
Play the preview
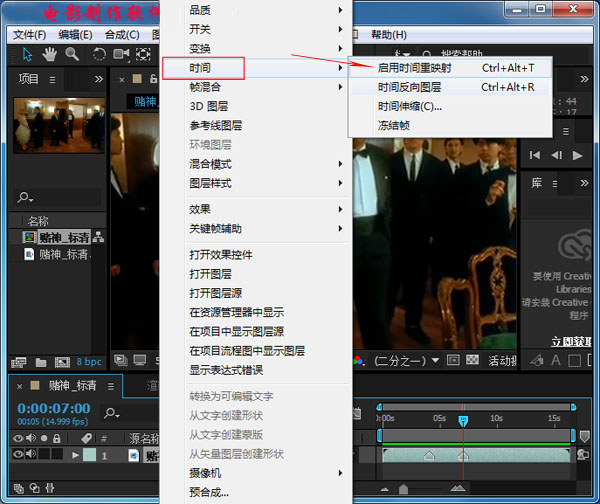(x=577, y=155)
